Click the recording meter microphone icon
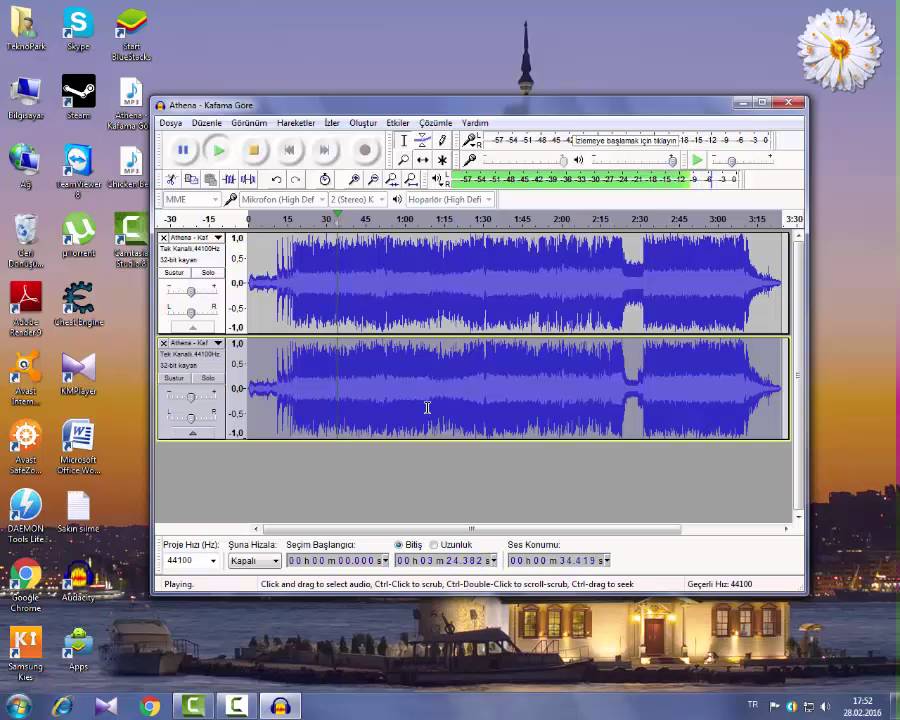 pos(470,140)
